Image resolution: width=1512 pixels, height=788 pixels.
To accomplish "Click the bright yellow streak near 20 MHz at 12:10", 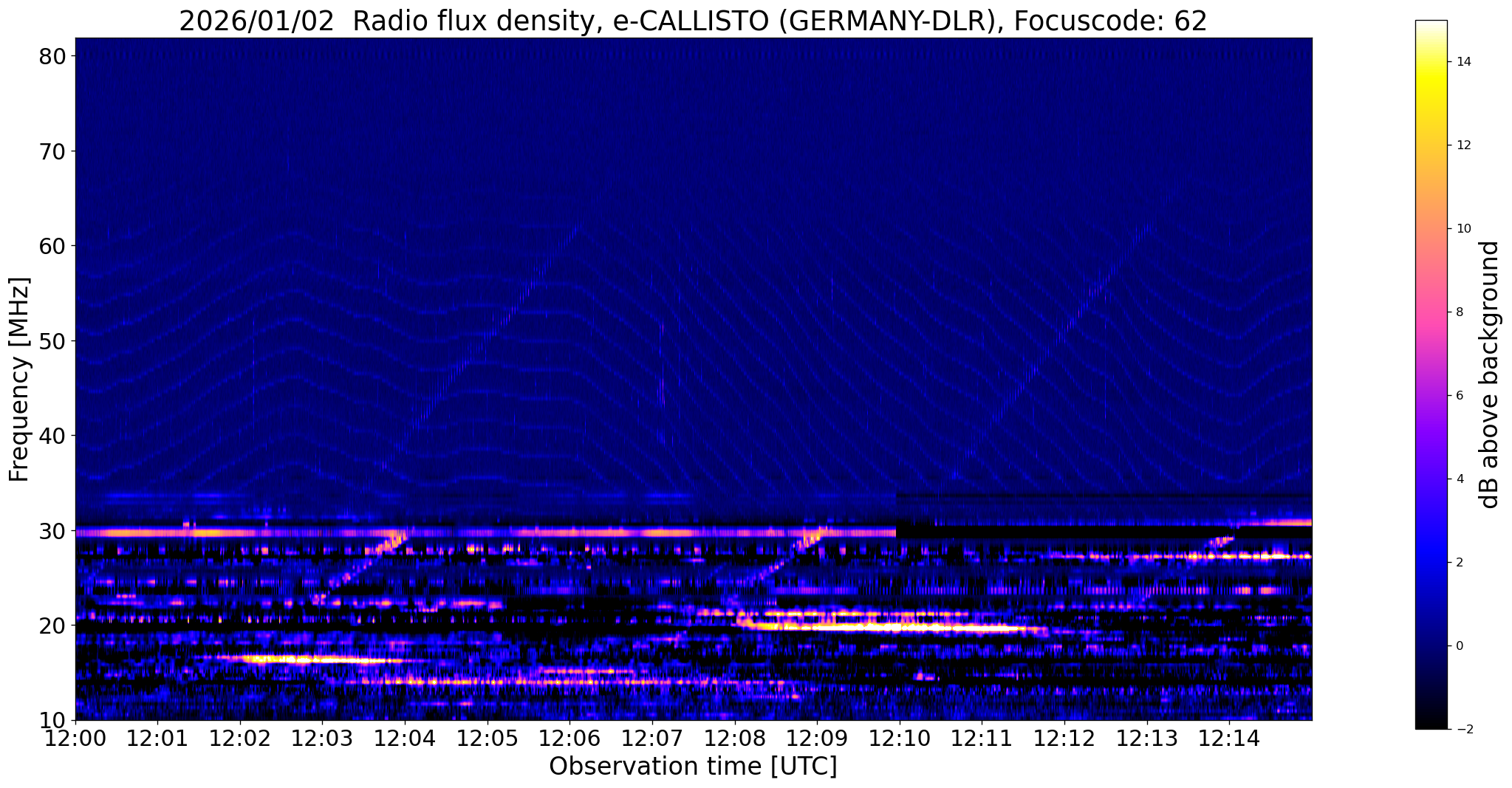I will tap(900, 628).
